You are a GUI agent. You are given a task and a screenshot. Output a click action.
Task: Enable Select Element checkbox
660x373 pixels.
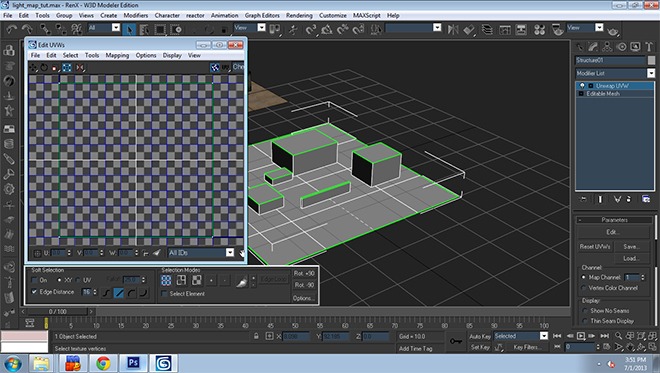click(x=165, y=293)
